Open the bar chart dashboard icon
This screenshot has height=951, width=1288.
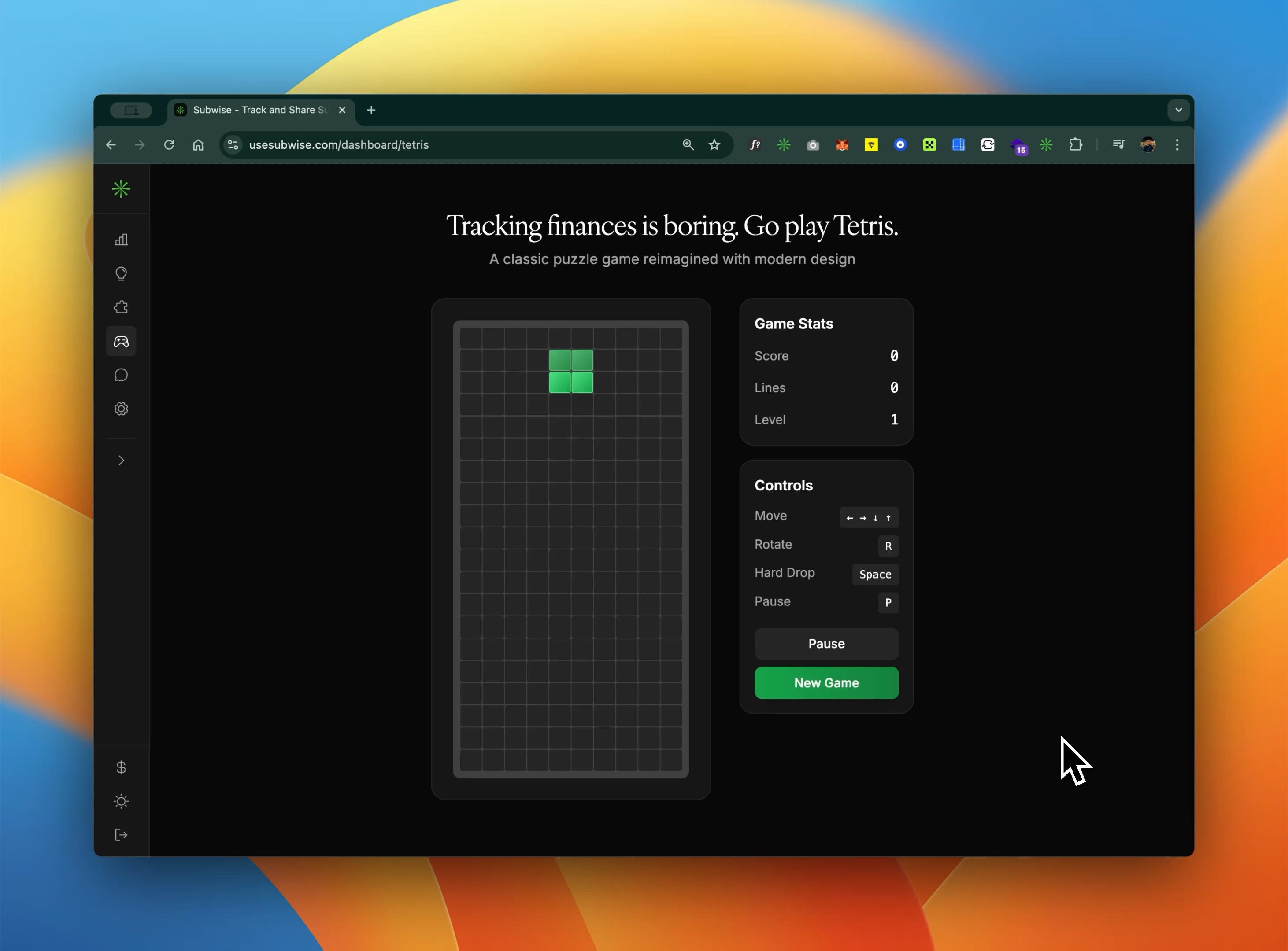[121, 240]
